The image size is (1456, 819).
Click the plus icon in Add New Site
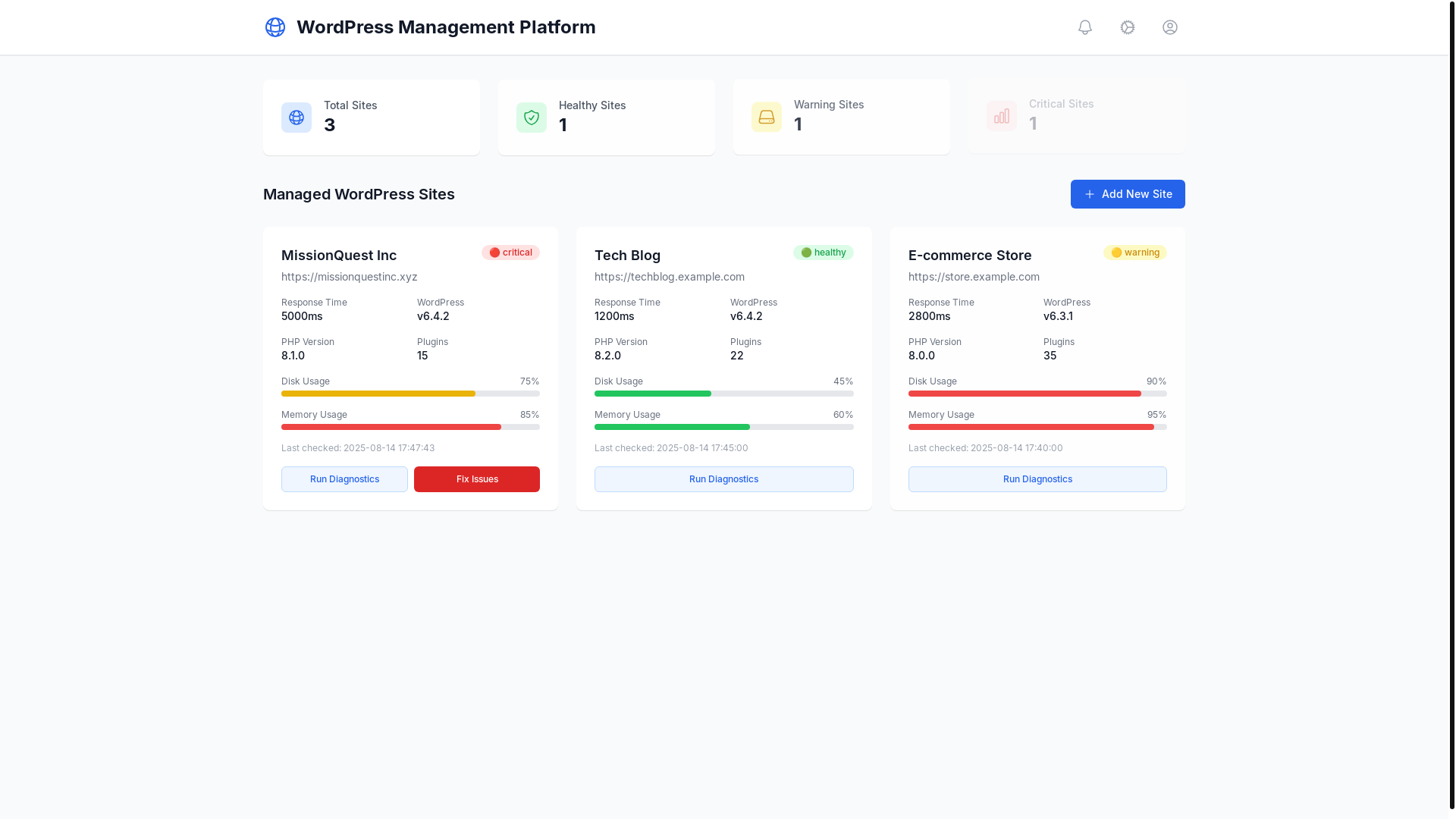click(1090, 194)
